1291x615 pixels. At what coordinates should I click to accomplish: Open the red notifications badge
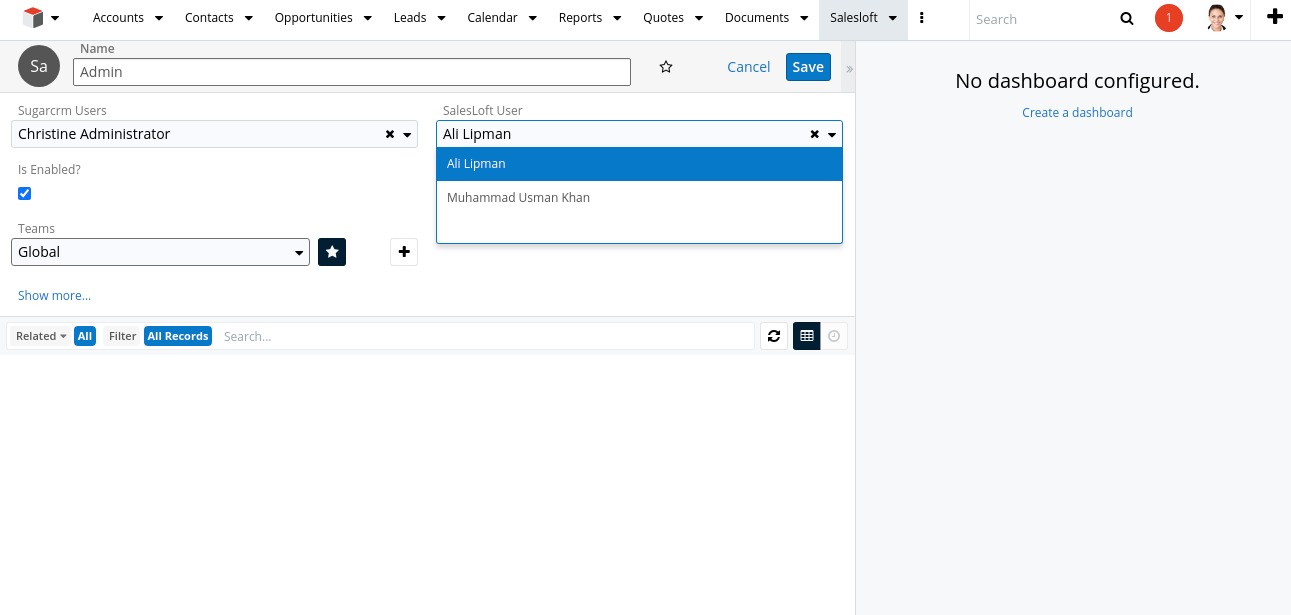click(x=1168, y=18)
